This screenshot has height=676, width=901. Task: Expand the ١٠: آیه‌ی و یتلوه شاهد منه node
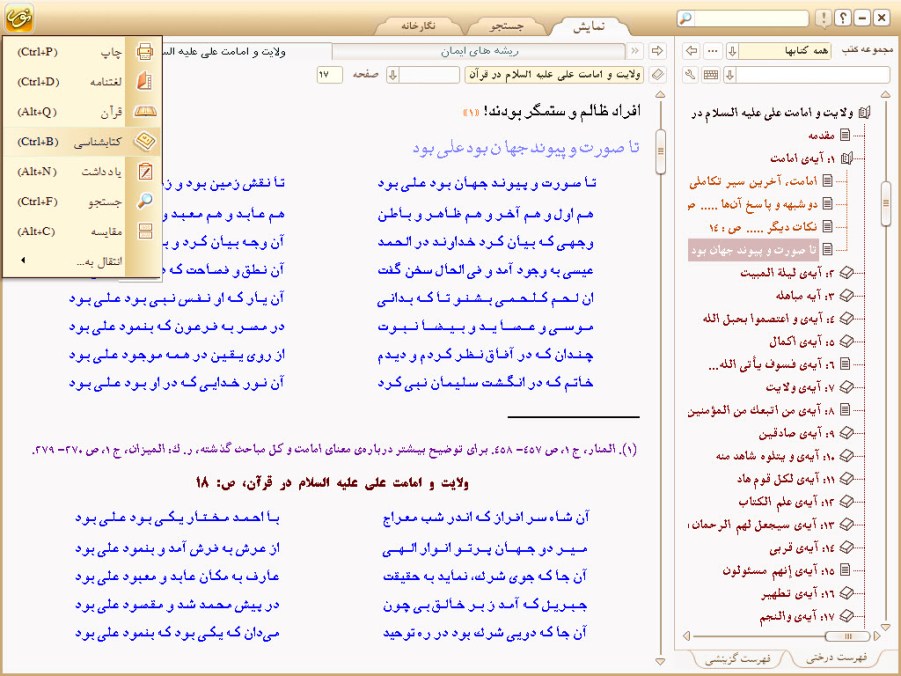pyautogui.click(x=846, y=456)
